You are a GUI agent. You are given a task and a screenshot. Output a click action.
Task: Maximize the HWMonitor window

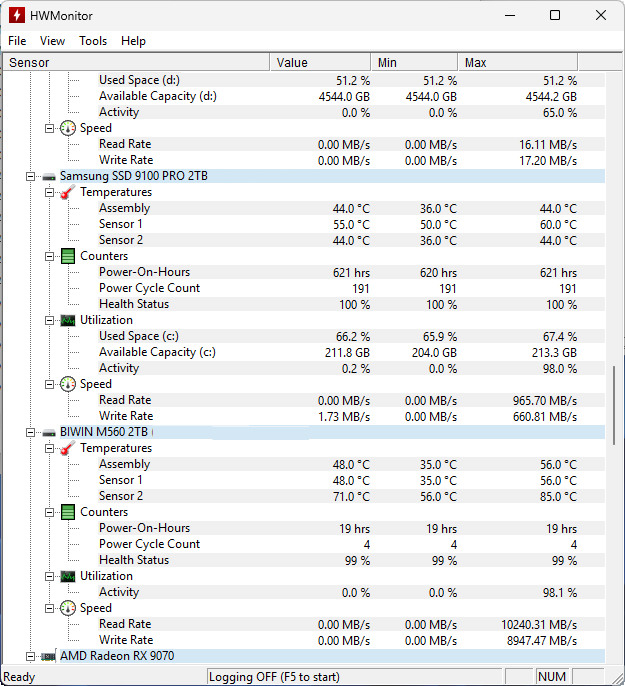coord(555,15)
